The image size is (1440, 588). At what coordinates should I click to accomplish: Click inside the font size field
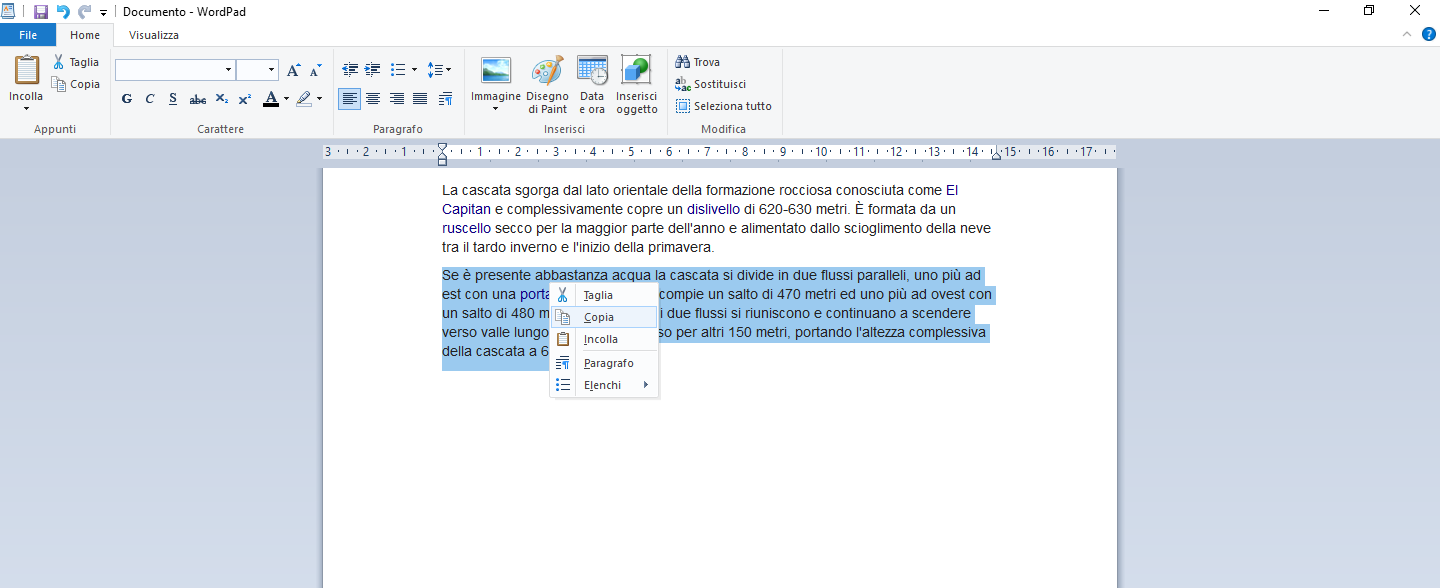(x=250, y=70)
